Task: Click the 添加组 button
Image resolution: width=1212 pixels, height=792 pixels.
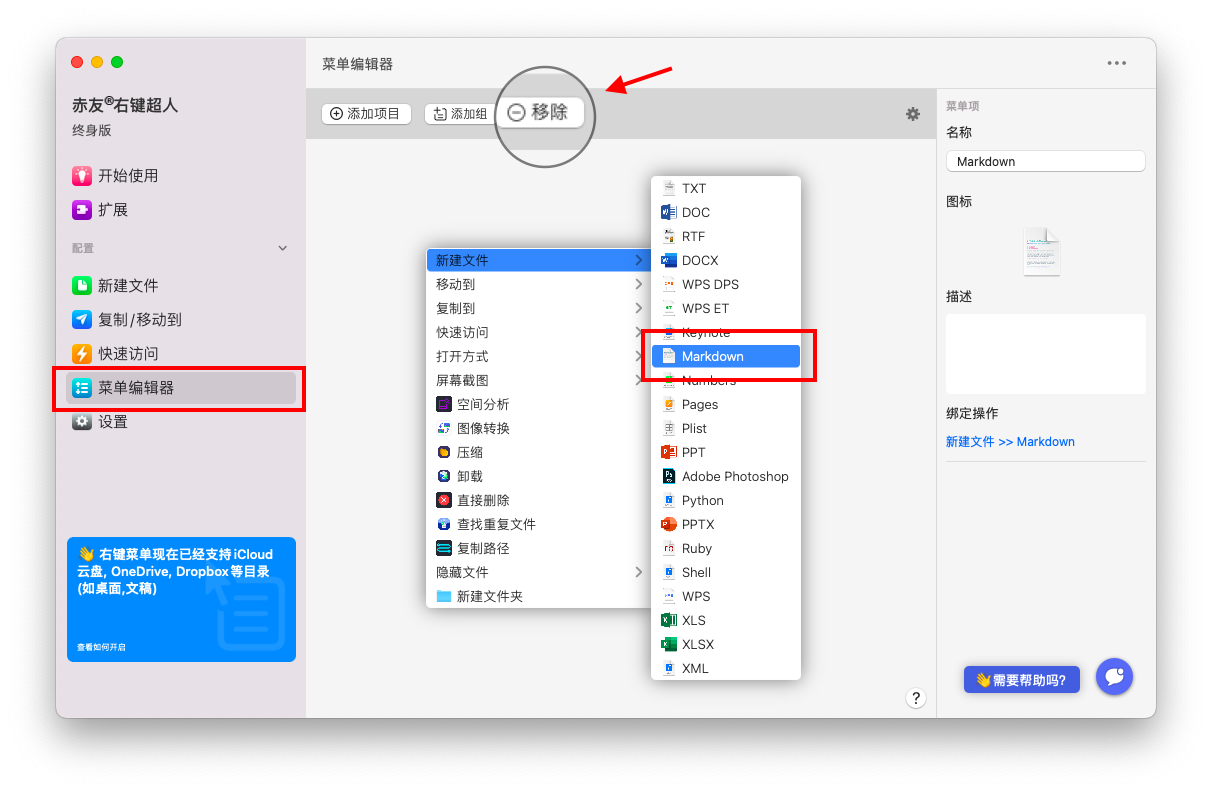Action: 460,114
